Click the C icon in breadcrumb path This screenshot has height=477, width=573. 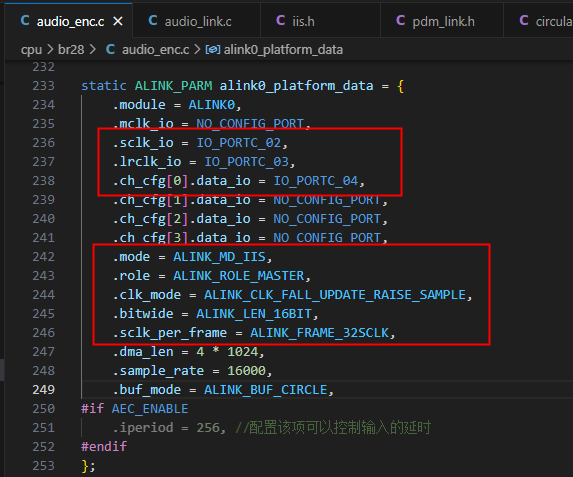[x=110, y=49]
